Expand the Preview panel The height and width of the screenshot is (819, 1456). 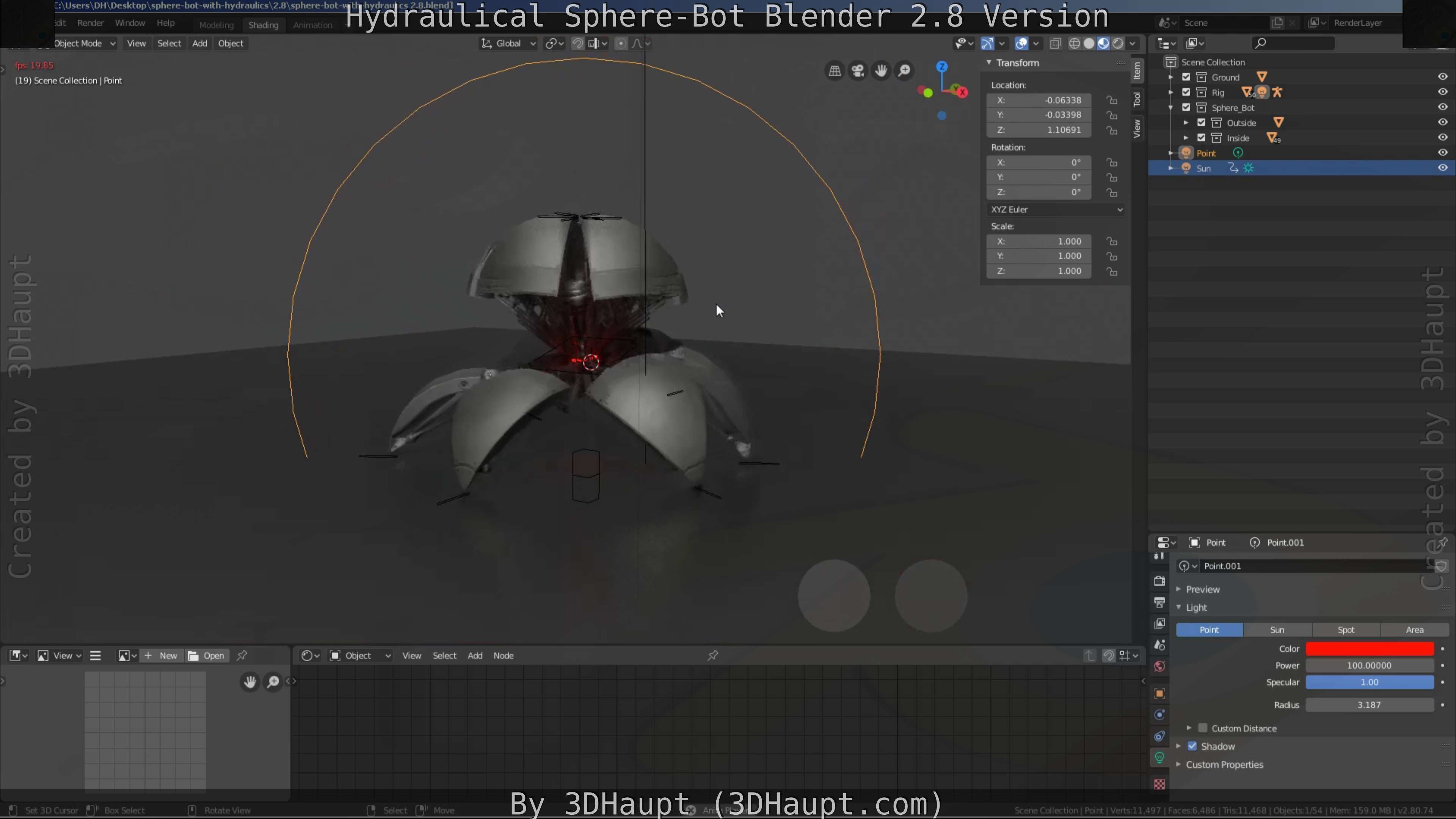(1178, 589)
